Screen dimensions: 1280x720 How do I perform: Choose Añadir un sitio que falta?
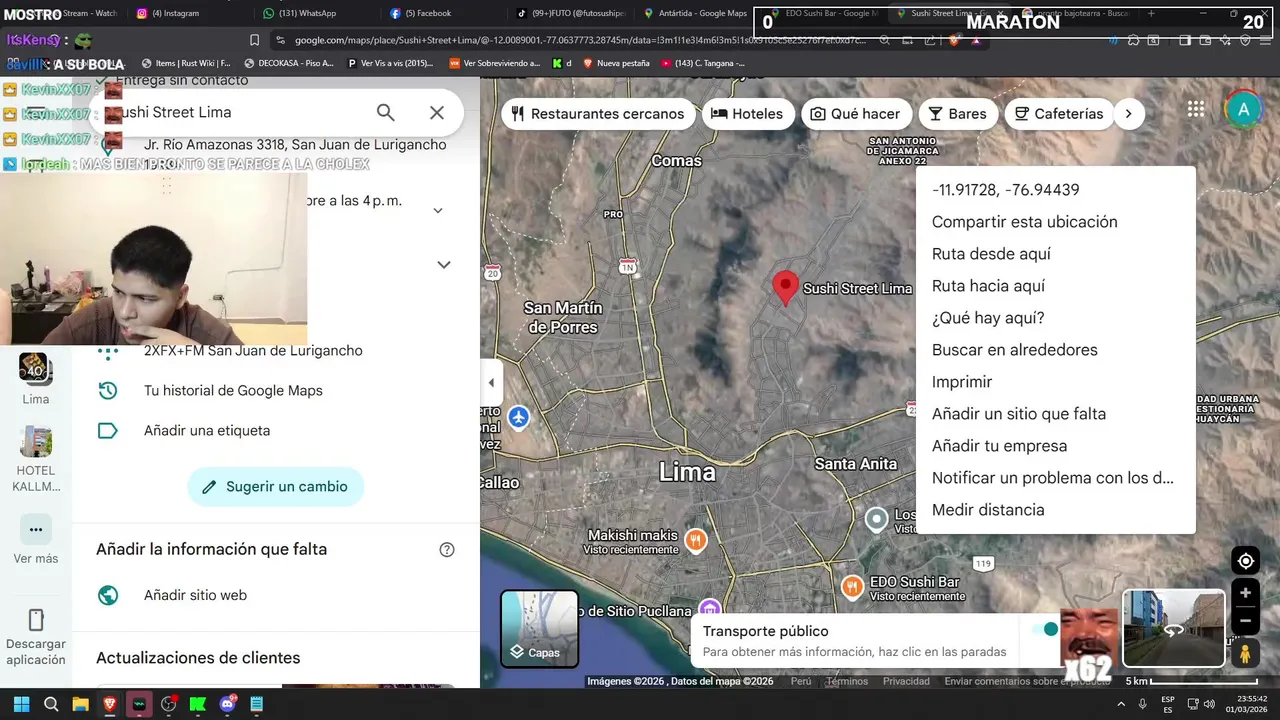click(1055, 414)
